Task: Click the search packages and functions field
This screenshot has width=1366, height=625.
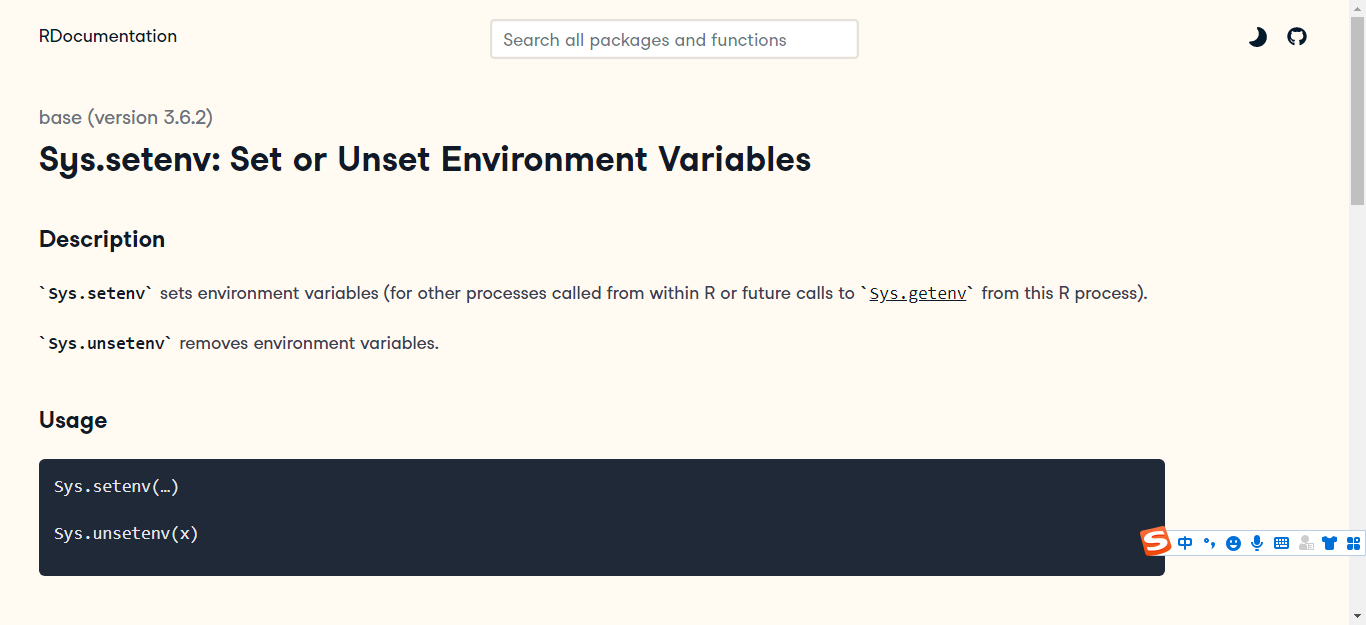Action: click(x=674, y=40)
